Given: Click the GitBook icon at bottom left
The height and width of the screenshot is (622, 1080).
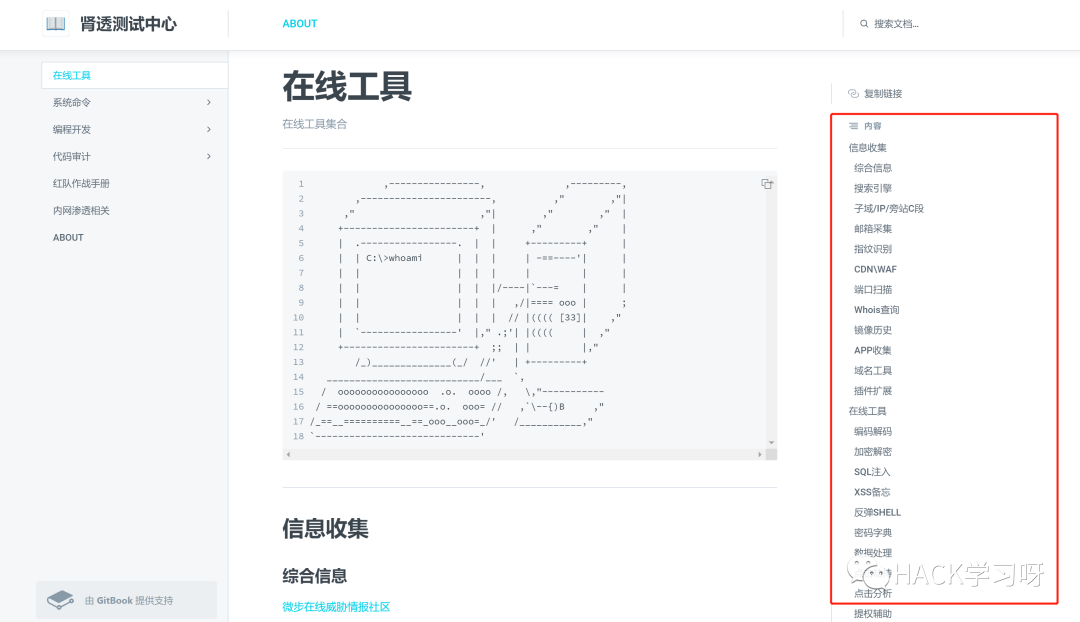Looking at the screenshot, I should 60,599.
